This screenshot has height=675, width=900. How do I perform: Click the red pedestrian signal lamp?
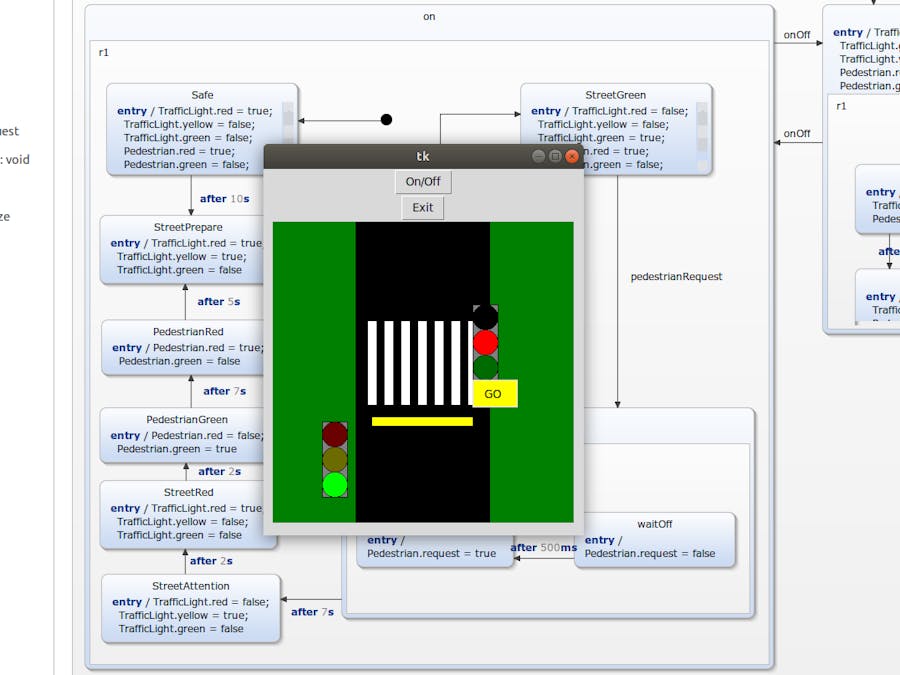point(486,343)
